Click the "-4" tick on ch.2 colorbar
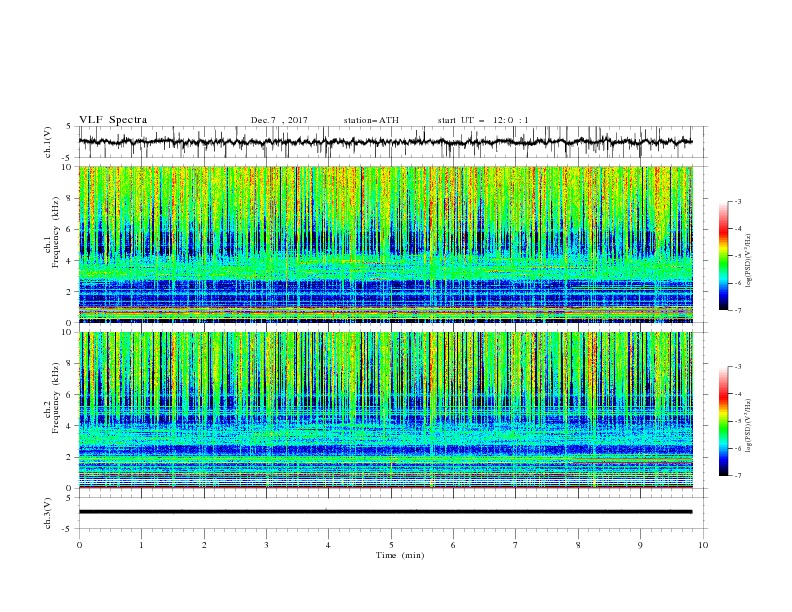The width and height of the screenshot is (792, 612). (738, 394)
